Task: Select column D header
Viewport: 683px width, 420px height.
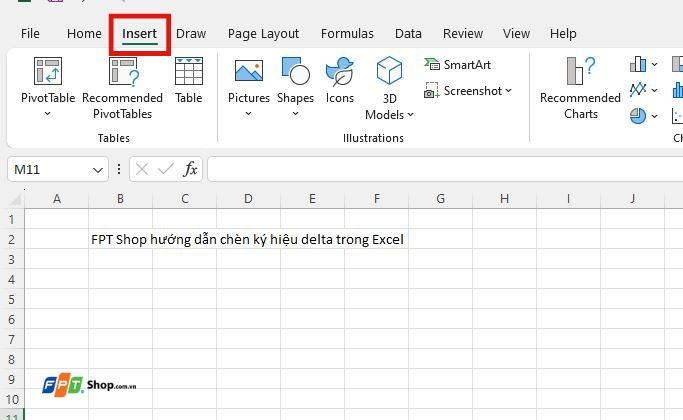Action: coord(248,199)
